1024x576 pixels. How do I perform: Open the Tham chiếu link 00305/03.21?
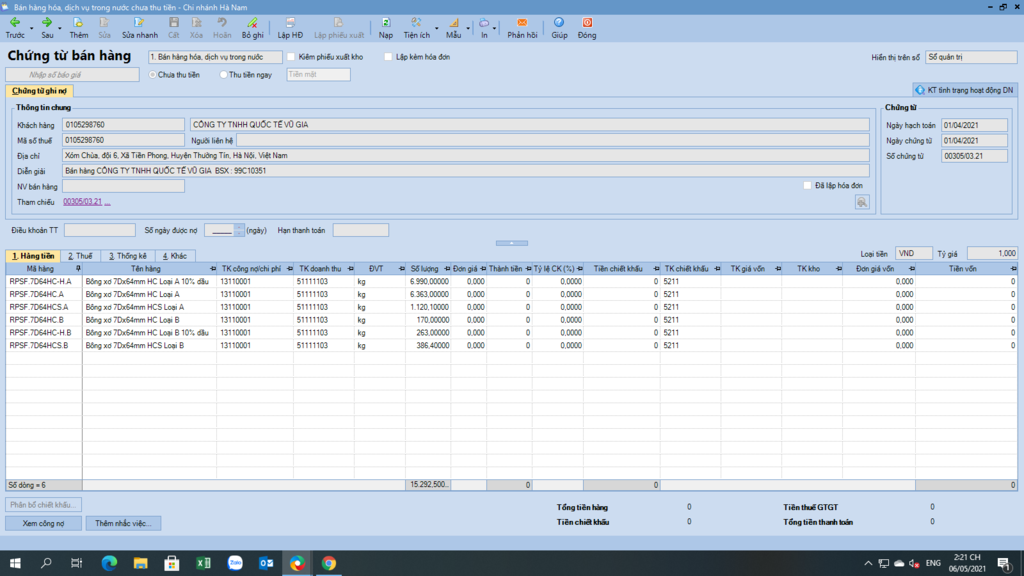tap(82, 202)
